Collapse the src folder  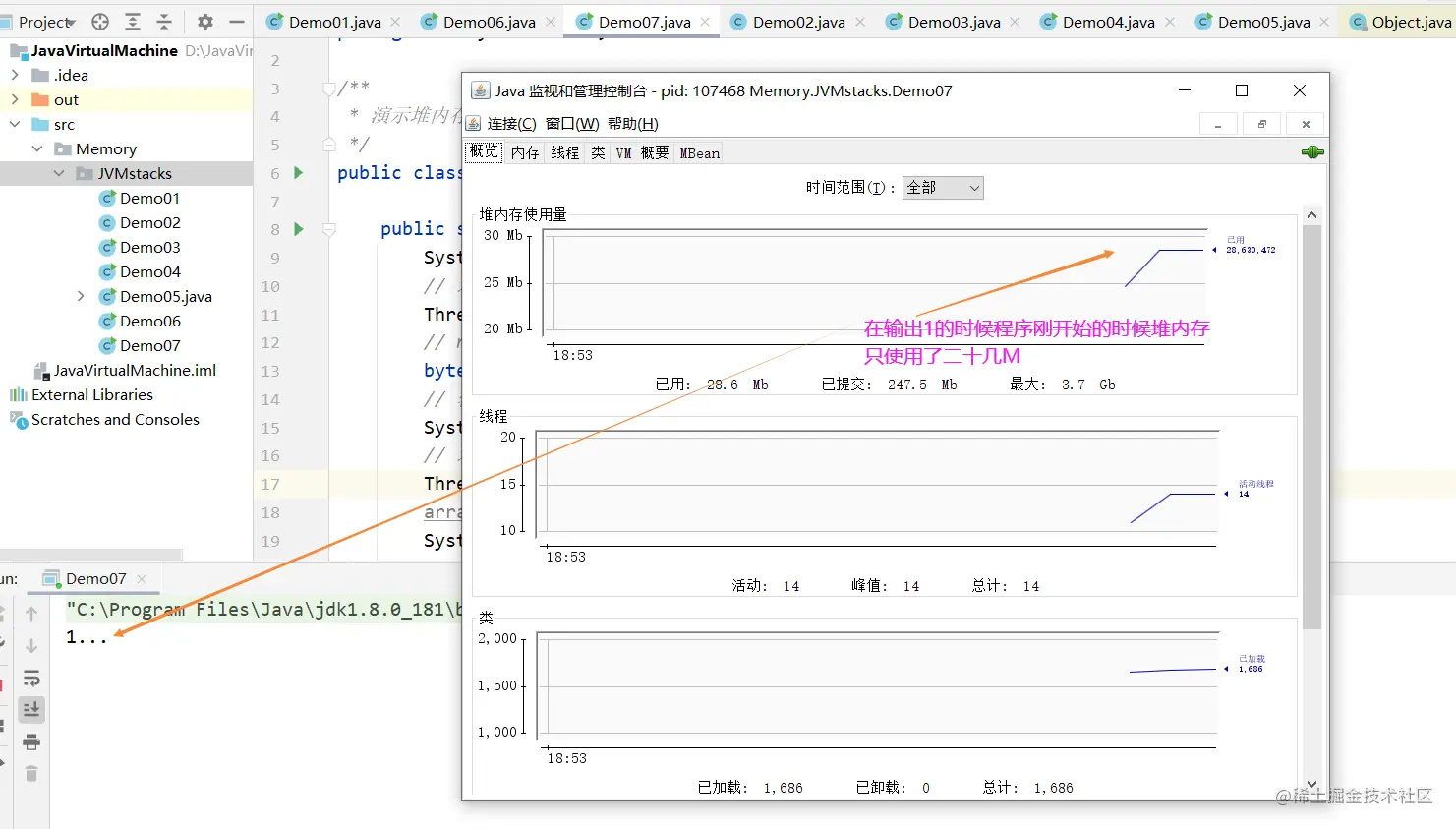pyautogui.click(x=15, y=124)
